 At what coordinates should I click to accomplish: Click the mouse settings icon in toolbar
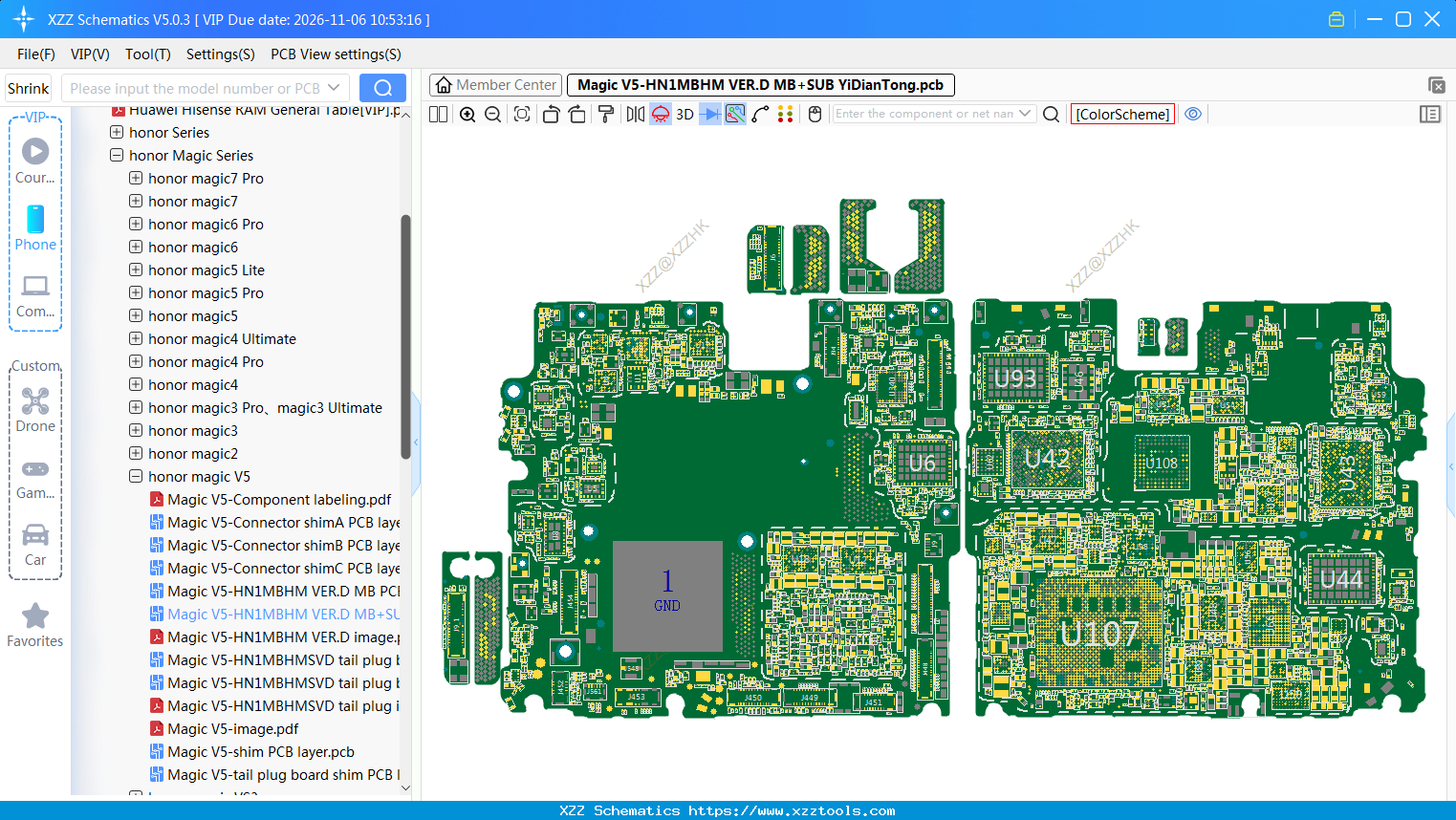pos(815,114)
